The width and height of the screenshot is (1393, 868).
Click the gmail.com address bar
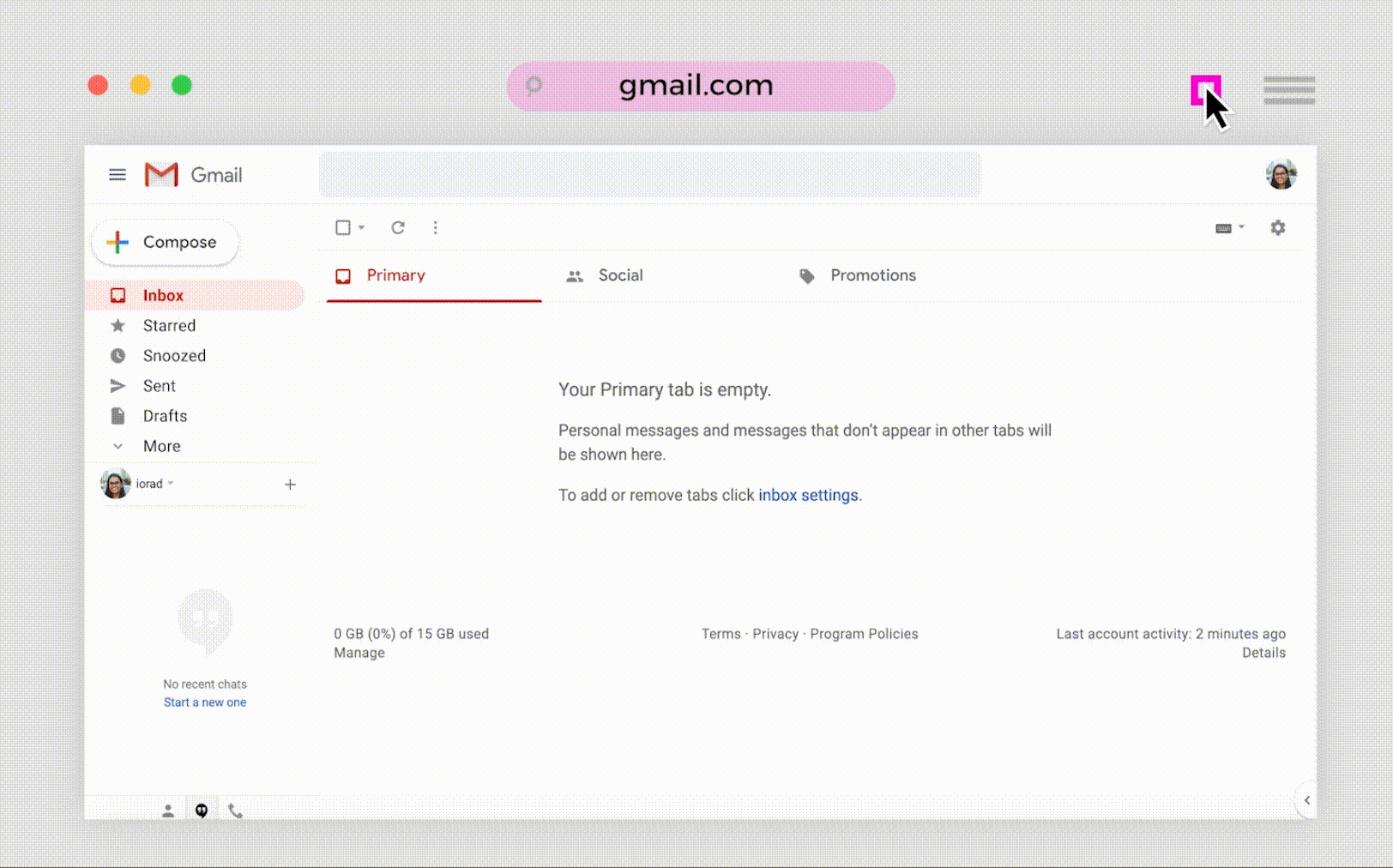click(x=701, y=86)
